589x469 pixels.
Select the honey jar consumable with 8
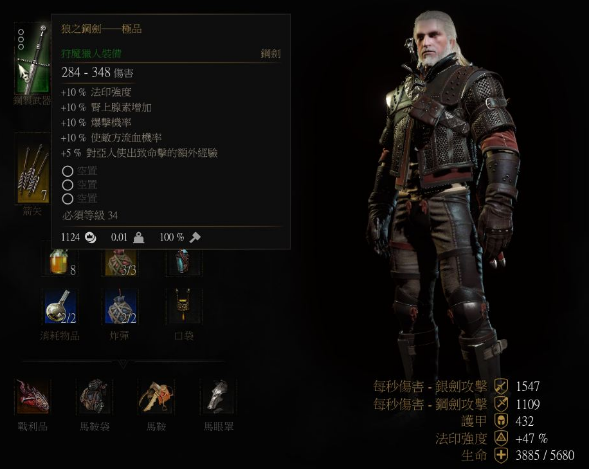tap(60, 262)
